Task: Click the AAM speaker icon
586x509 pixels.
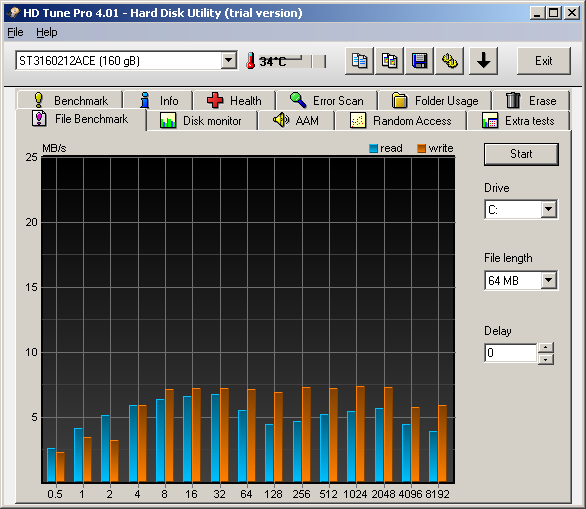Action: 281,120
